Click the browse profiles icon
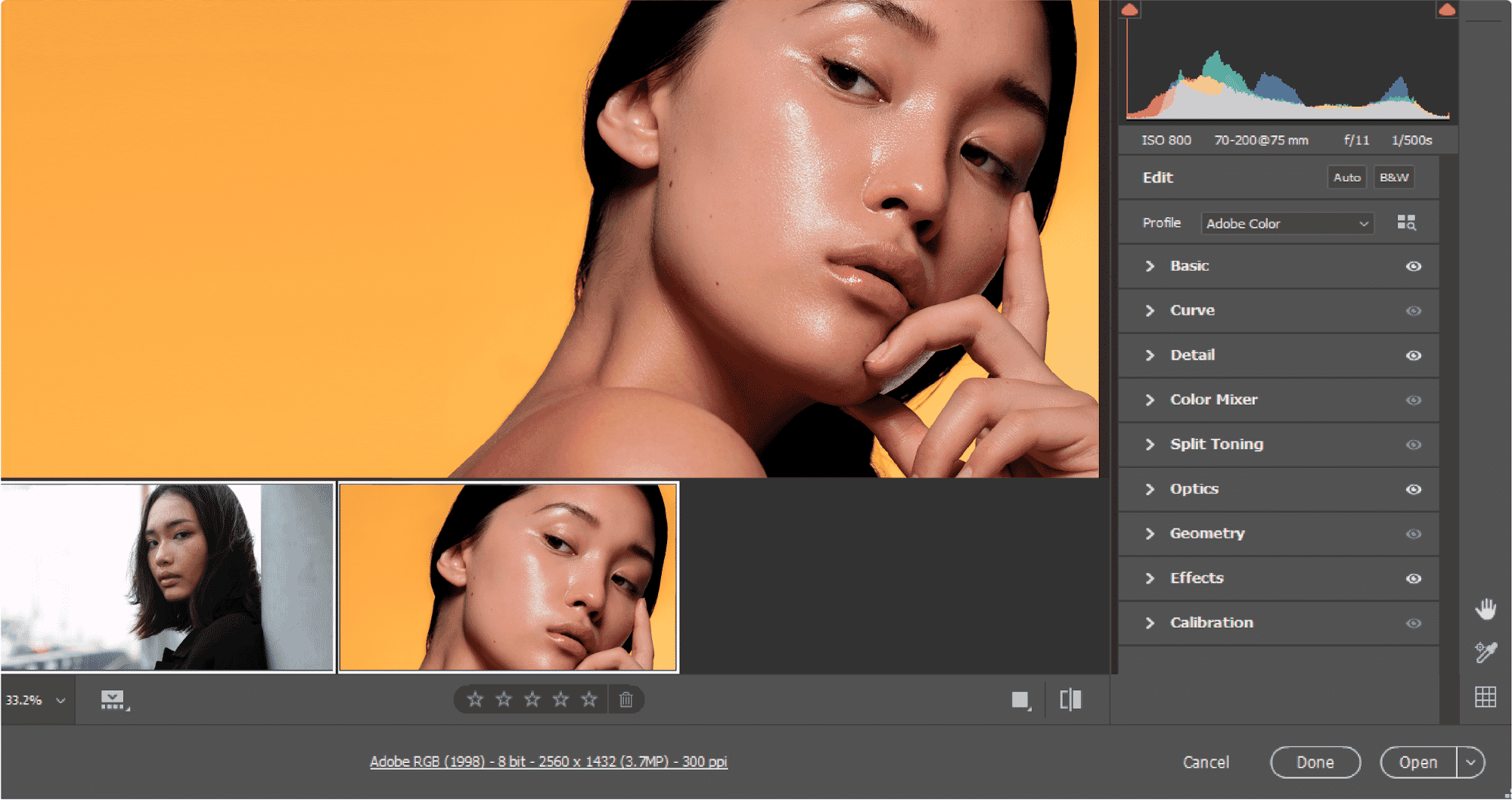 [1406, 223]
